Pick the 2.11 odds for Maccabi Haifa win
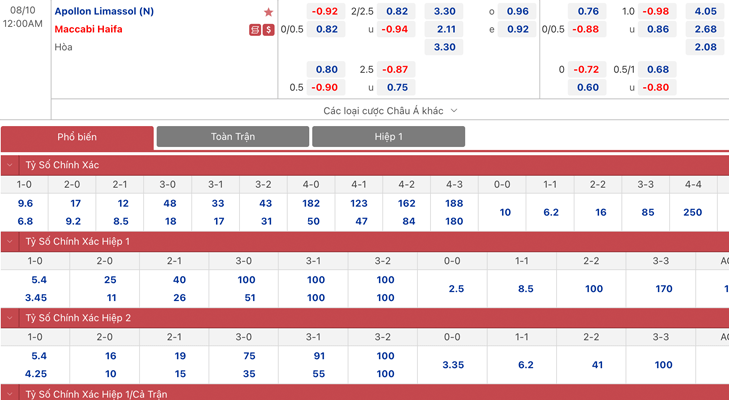The image size is (729, 400). click(446, 29)
